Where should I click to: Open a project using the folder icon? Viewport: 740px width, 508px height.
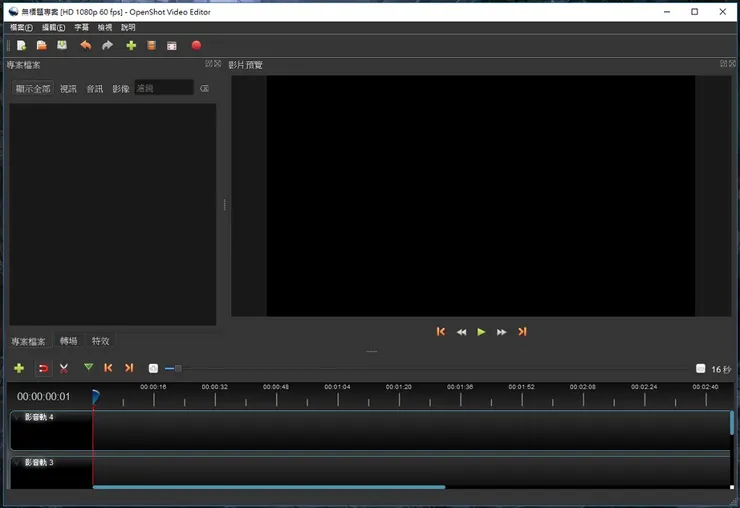click(x=42, y=45)
